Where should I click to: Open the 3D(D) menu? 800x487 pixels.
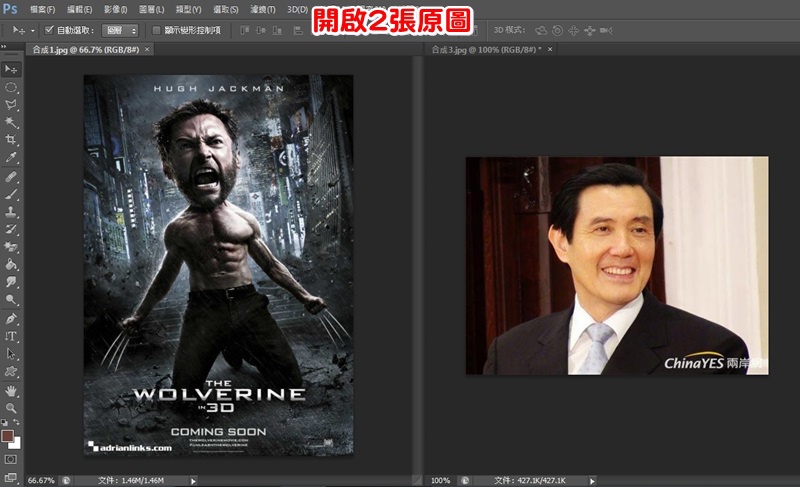tap(297, 10)
